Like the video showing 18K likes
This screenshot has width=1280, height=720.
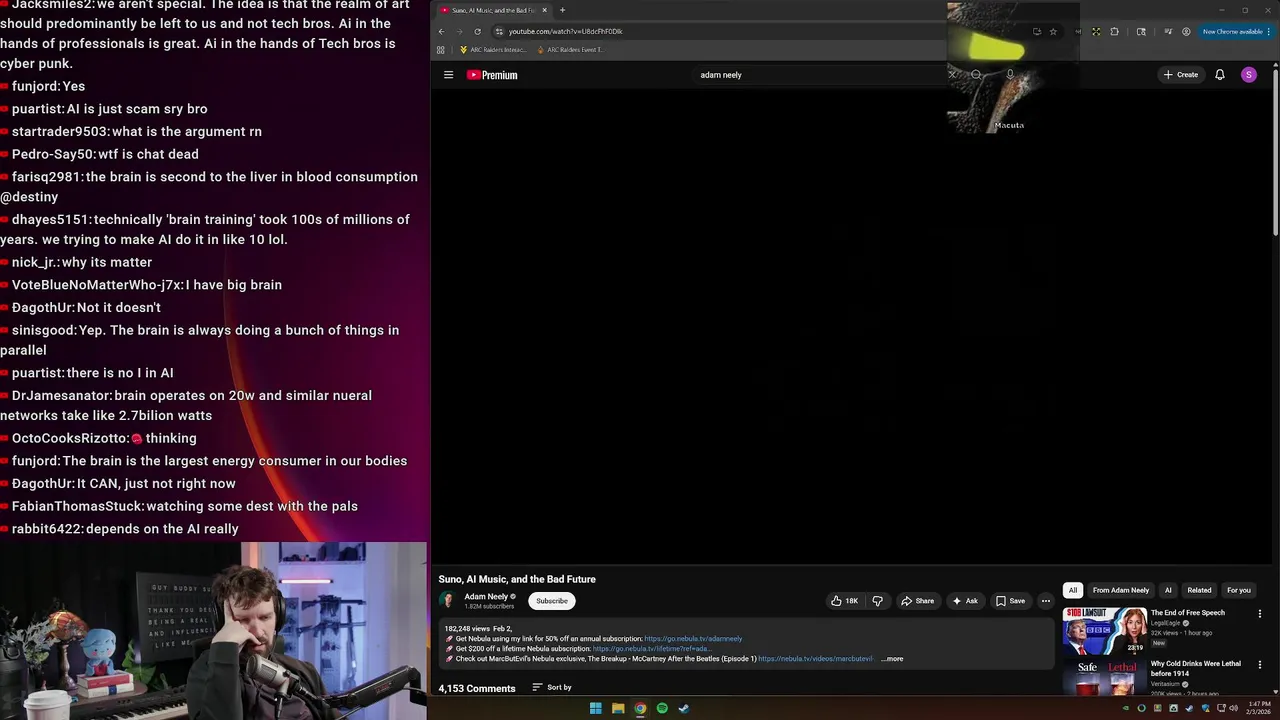point(844,601)
